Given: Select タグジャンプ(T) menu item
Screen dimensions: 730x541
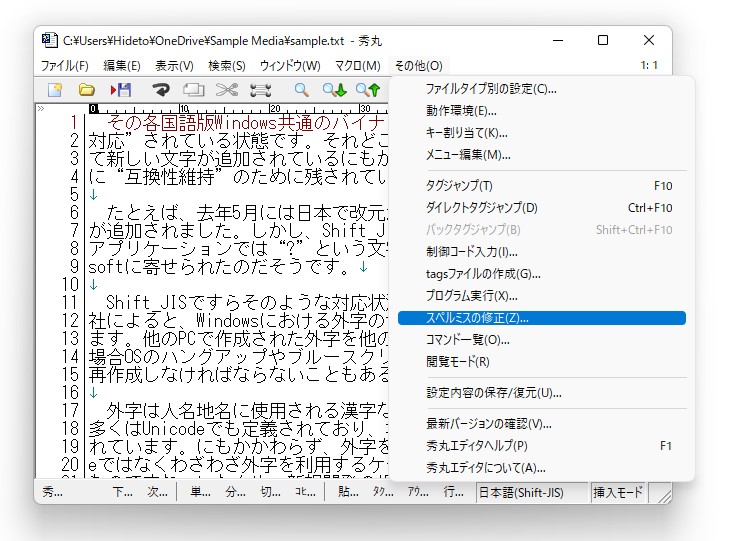Looking at the screenshot, I should click(x=542, y=186).
